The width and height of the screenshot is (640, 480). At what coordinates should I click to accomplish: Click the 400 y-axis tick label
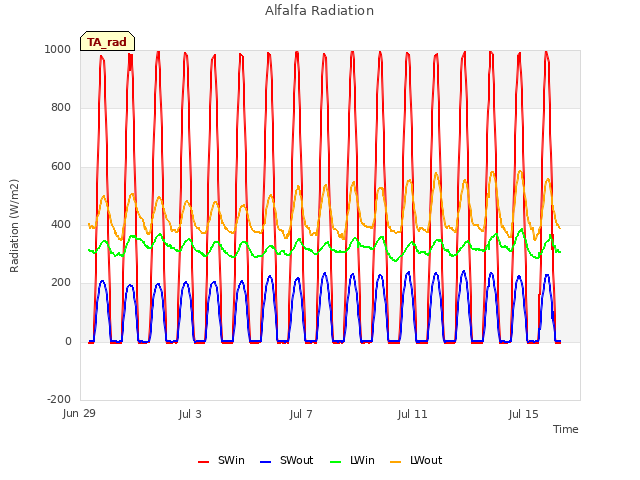pyautogui.click(x=61, y=224)
